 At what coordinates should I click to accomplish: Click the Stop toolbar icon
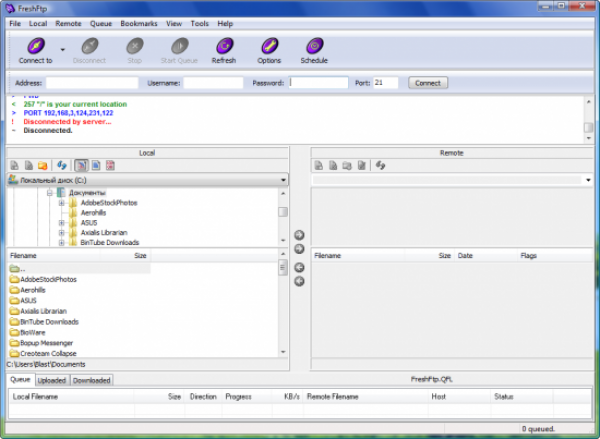pos(134,48)
